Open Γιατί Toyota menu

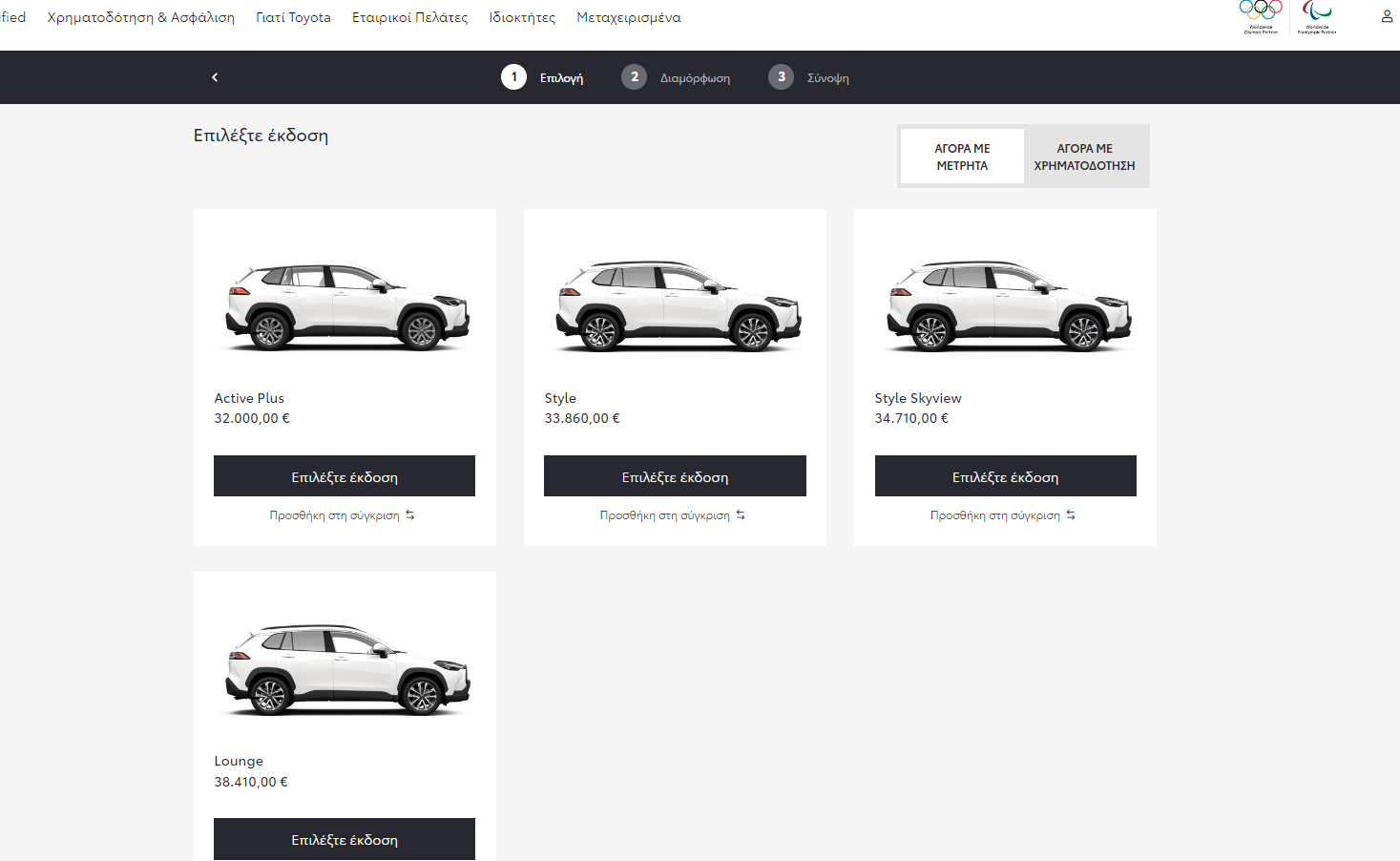[x=293, y=17]
